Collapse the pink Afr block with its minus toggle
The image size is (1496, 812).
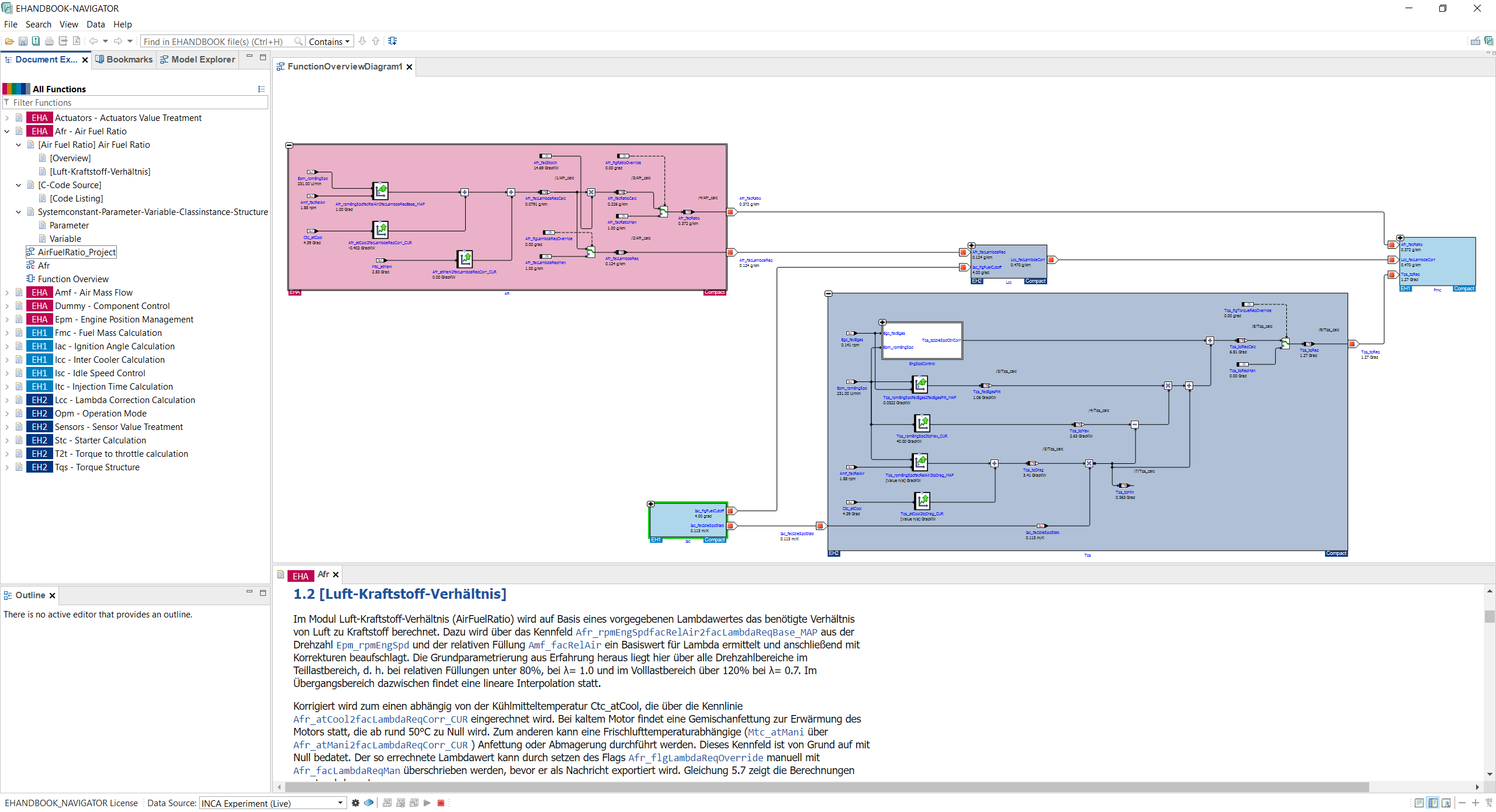click(x=289, y=144)
